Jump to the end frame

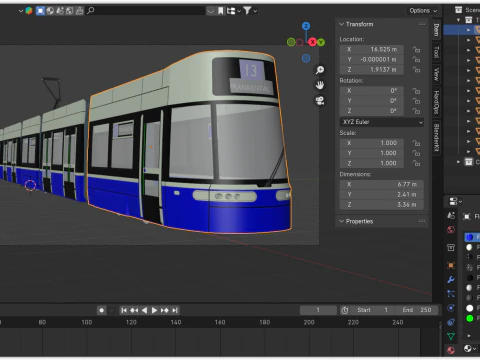[x=175, y=310]
